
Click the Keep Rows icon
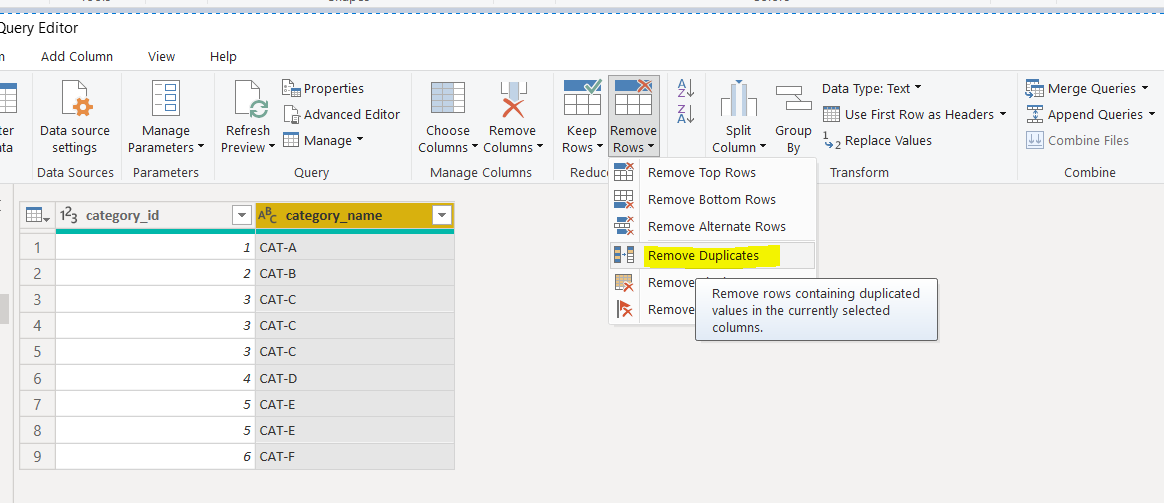coord(582,98)
